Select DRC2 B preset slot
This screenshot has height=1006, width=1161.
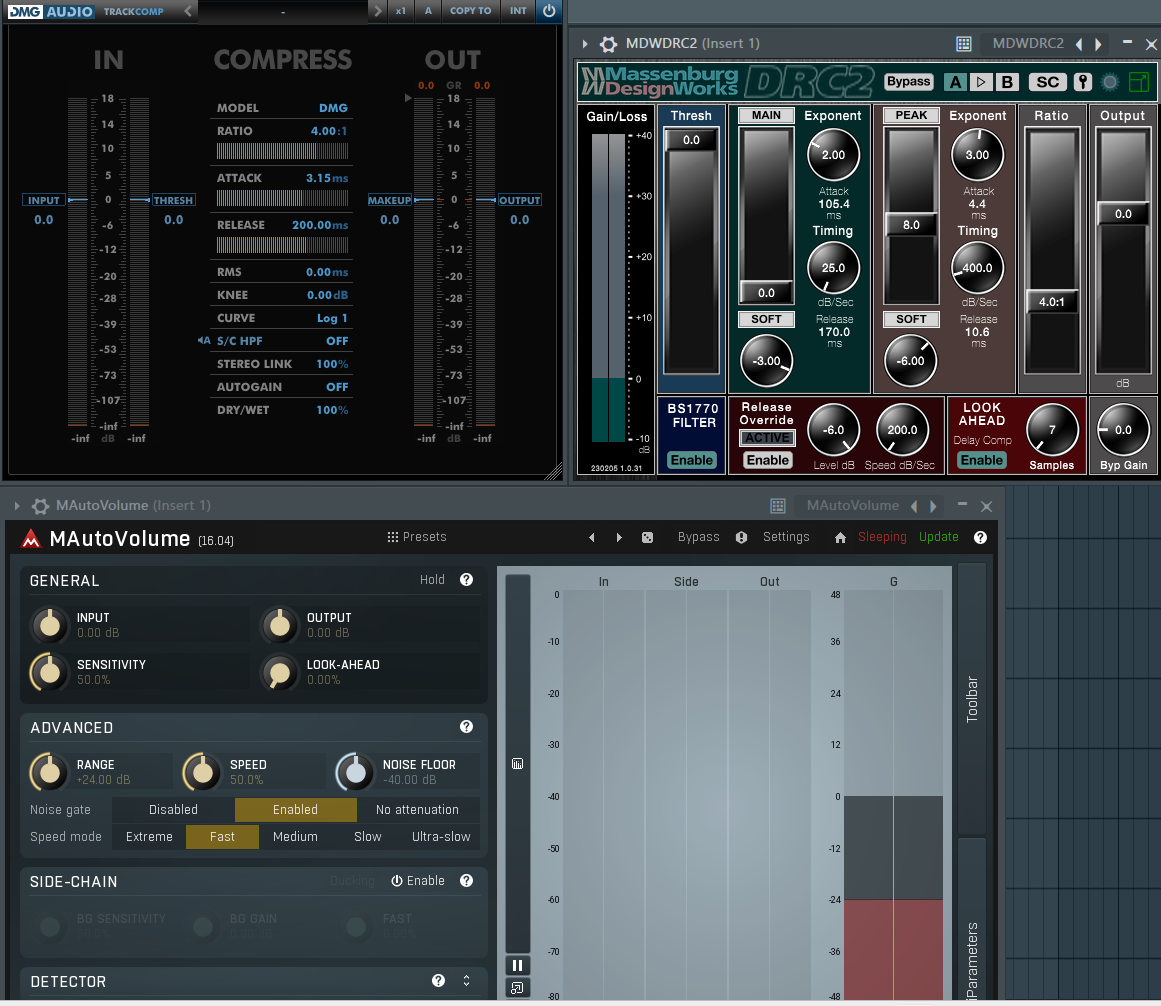pos(1007,81)
